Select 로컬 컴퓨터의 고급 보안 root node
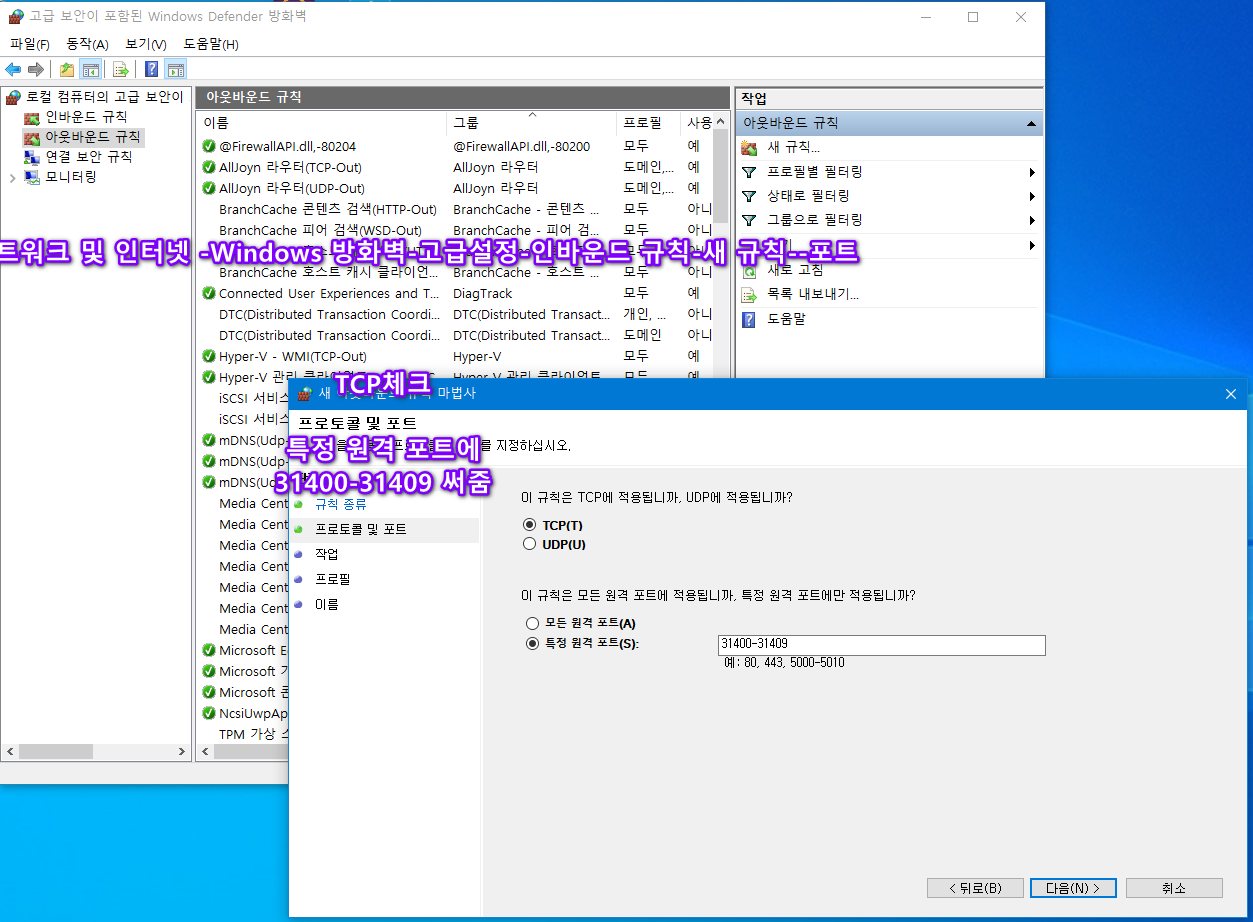 [x=105, y=97]
